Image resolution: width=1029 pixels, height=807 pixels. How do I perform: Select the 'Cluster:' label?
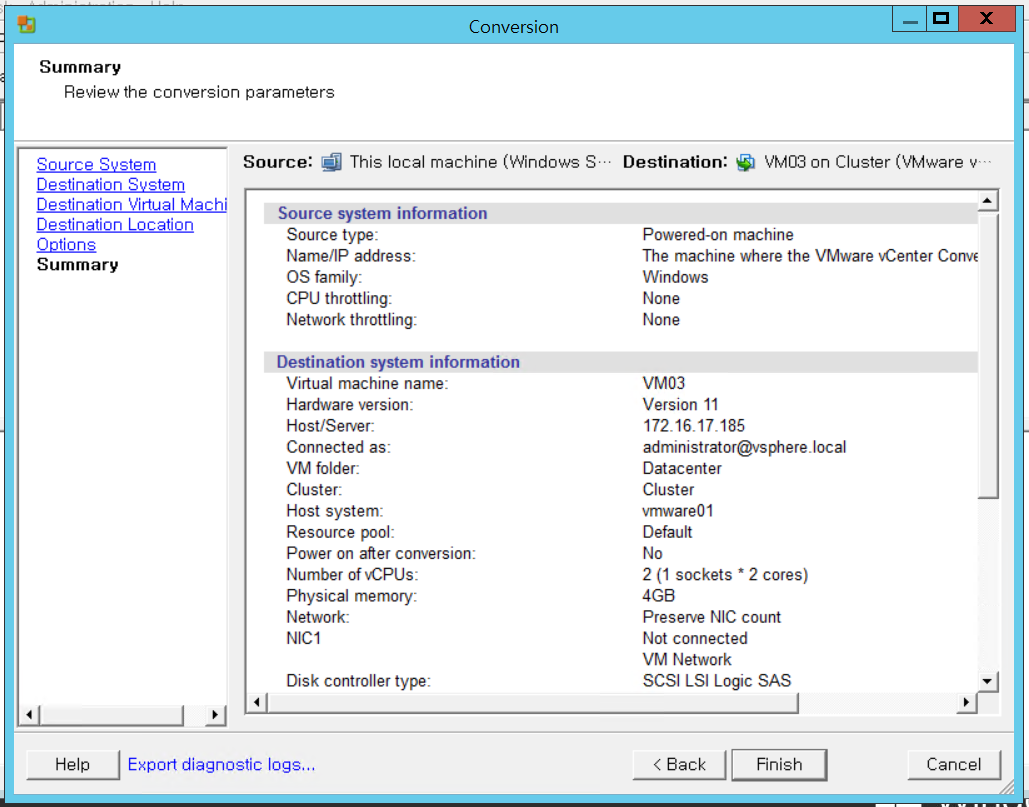[314, 490]
